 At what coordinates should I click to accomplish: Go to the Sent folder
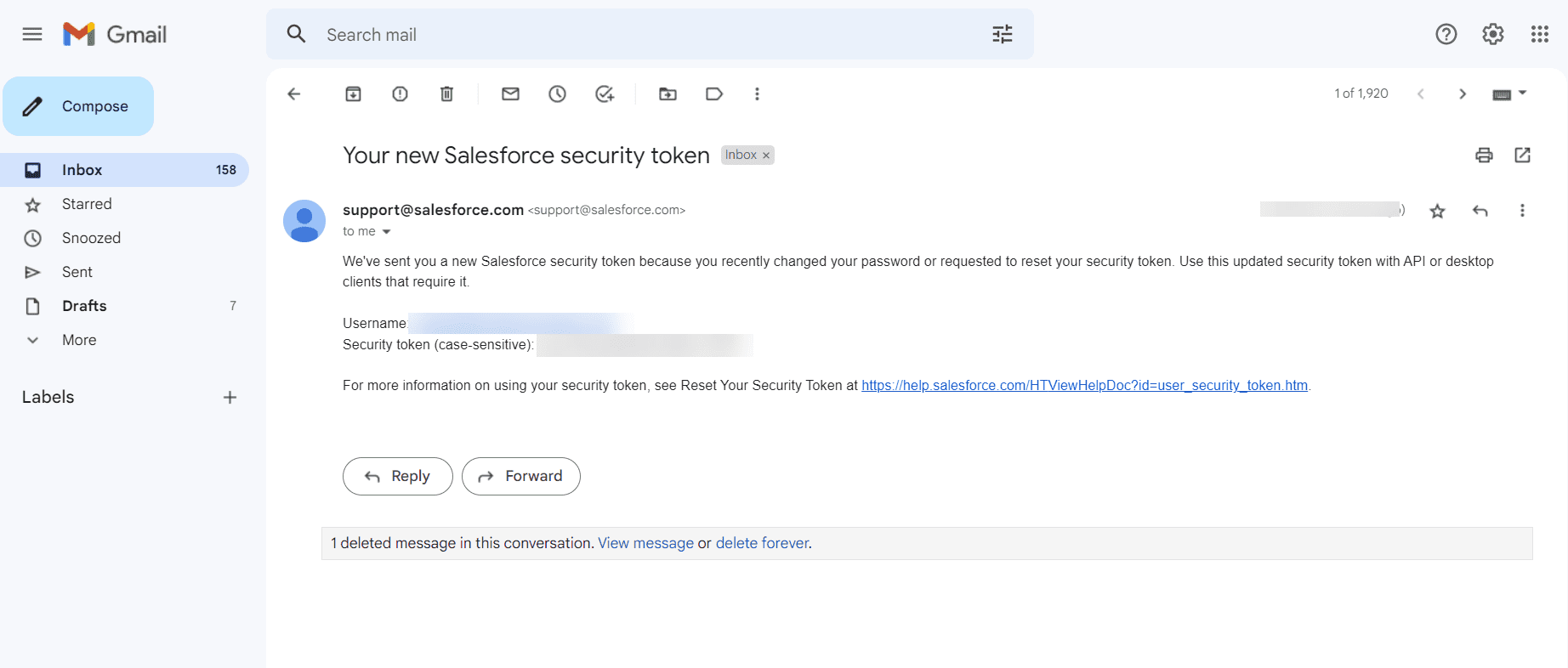click(77, 272)
